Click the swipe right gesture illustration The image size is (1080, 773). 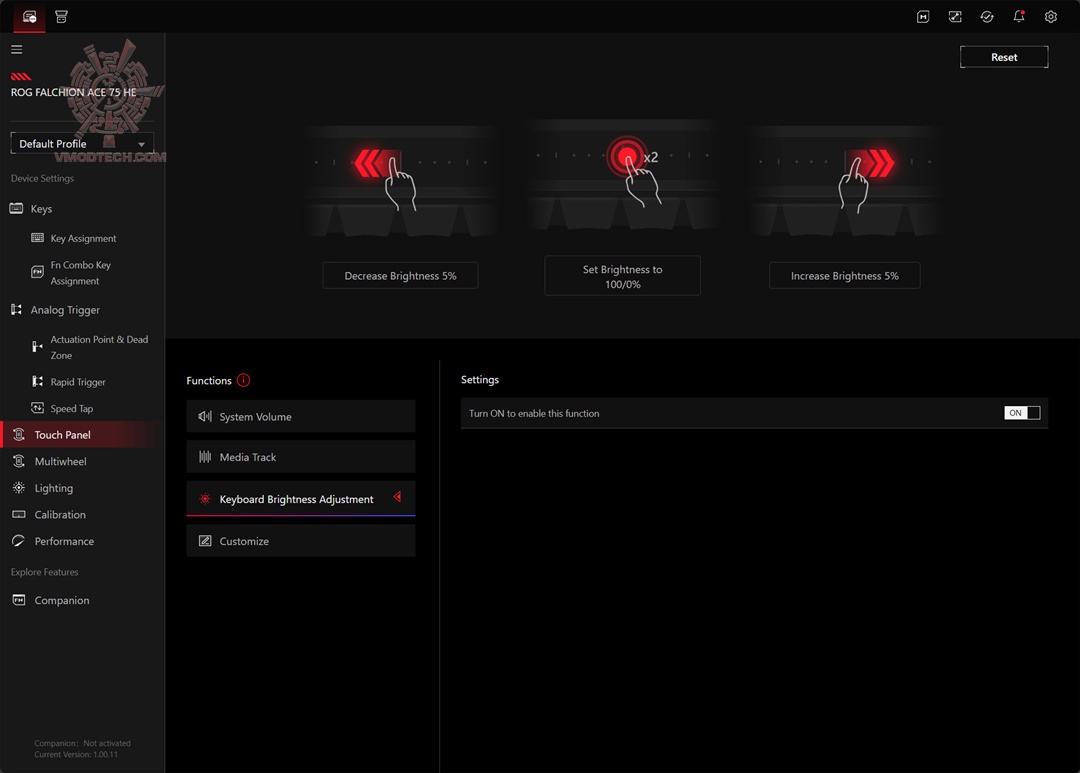tap(845, 181)
